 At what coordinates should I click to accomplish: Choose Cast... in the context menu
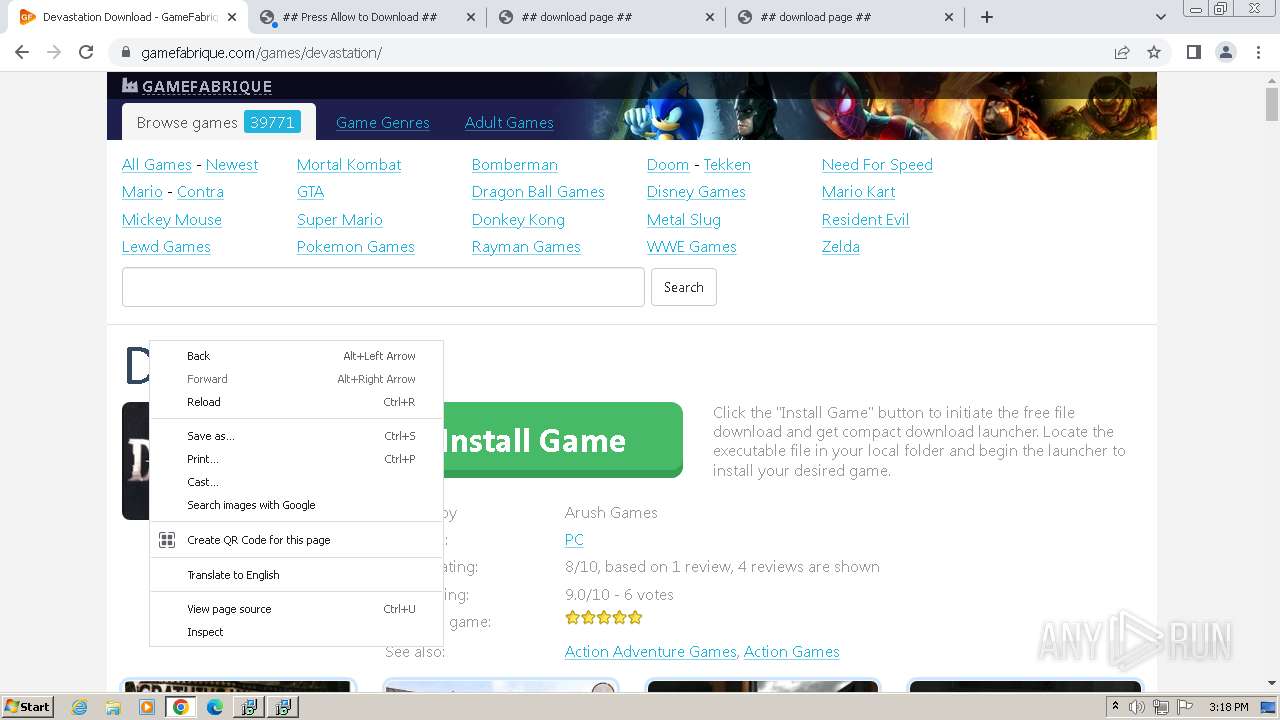[x=296, y=482]
